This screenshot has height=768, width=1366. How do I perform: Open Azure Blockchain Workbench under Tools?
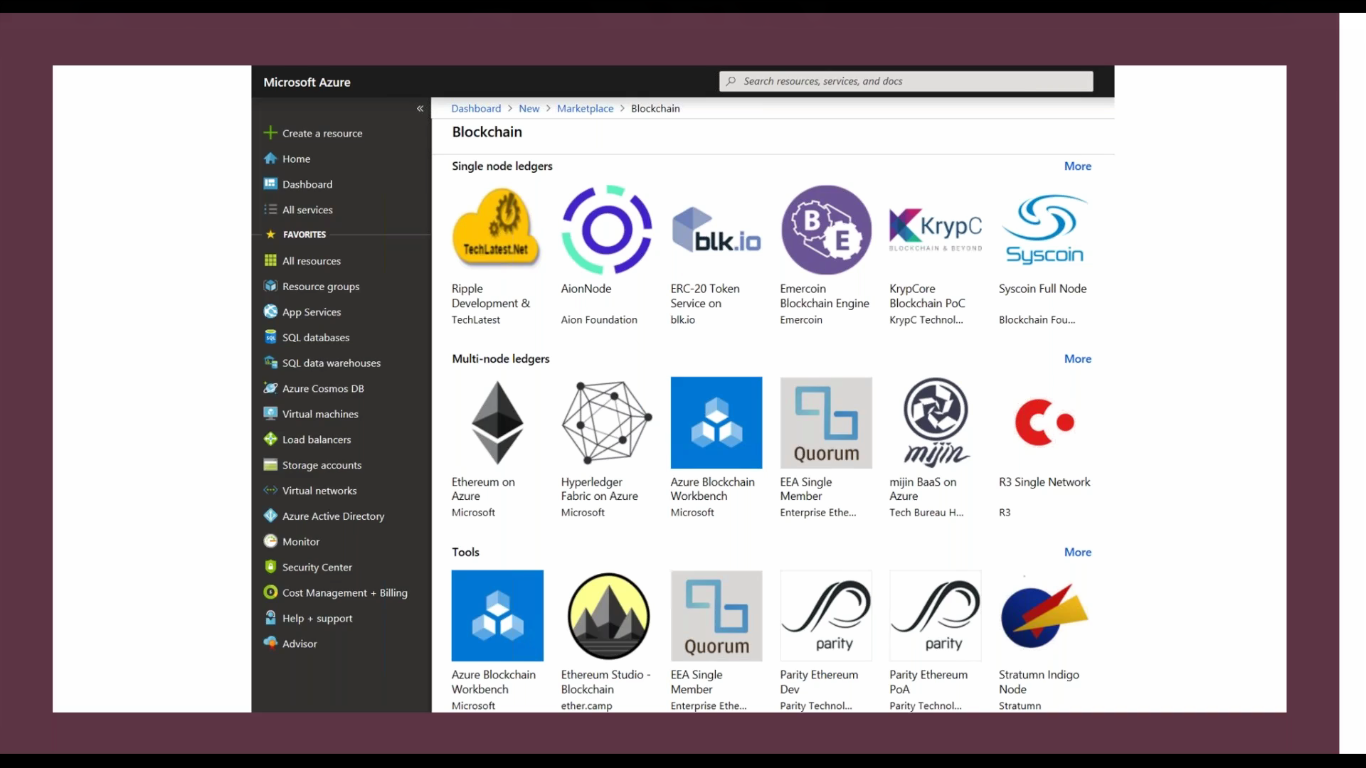(497, 615)
